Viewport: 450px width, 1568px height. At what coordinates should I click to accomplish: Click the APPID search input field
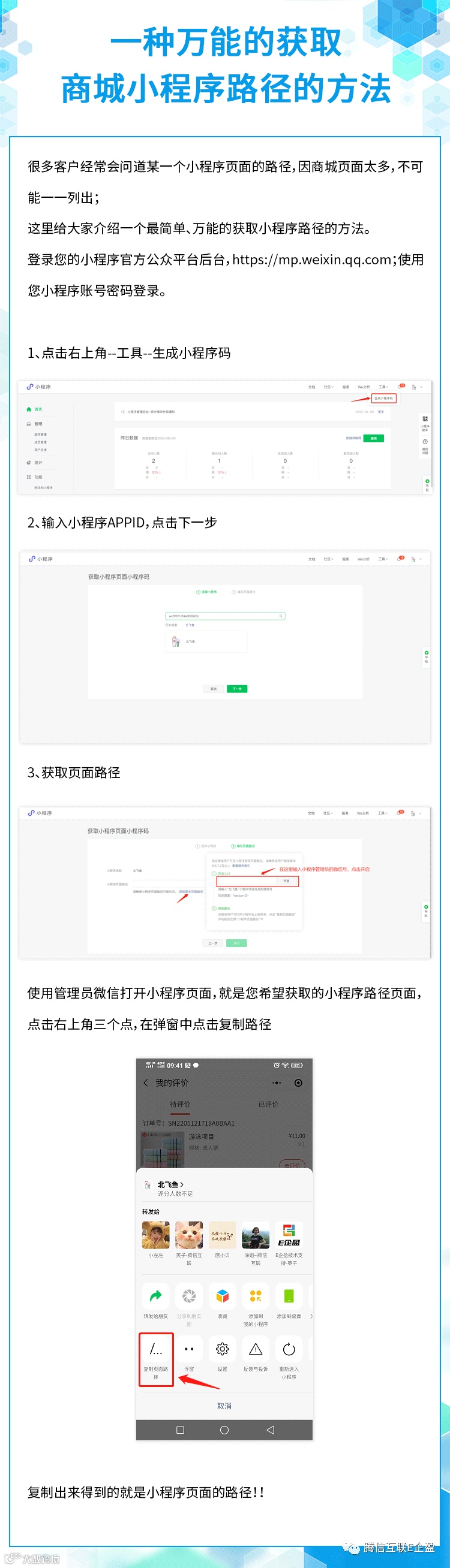pyautogui.click(x=224, y=616)
